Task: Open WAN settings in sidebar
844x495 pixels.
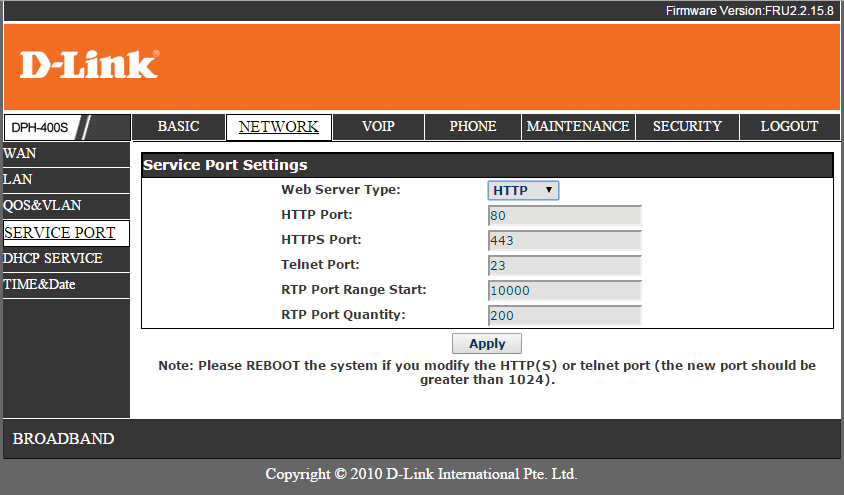Action: coord(20,154)
